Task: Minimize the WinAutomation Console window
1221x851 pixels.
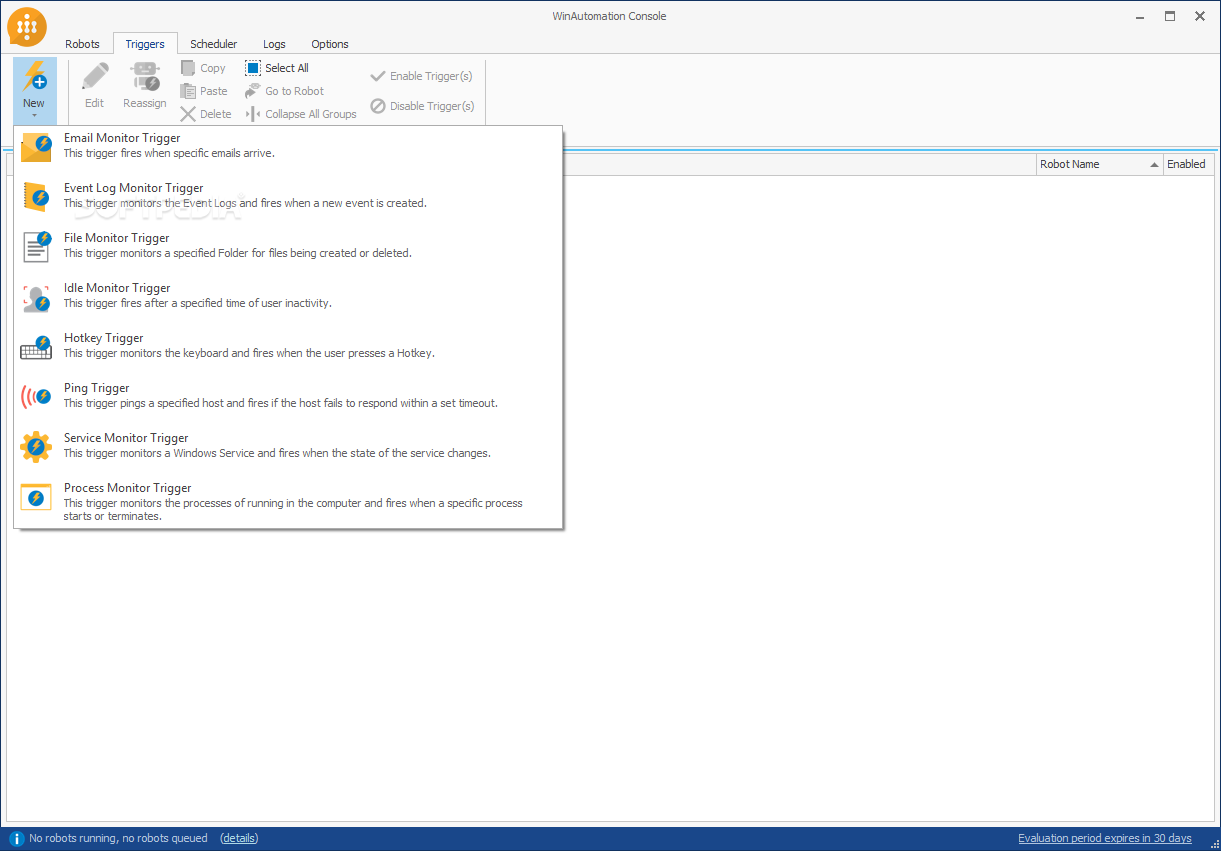Action: (1141, 16)
